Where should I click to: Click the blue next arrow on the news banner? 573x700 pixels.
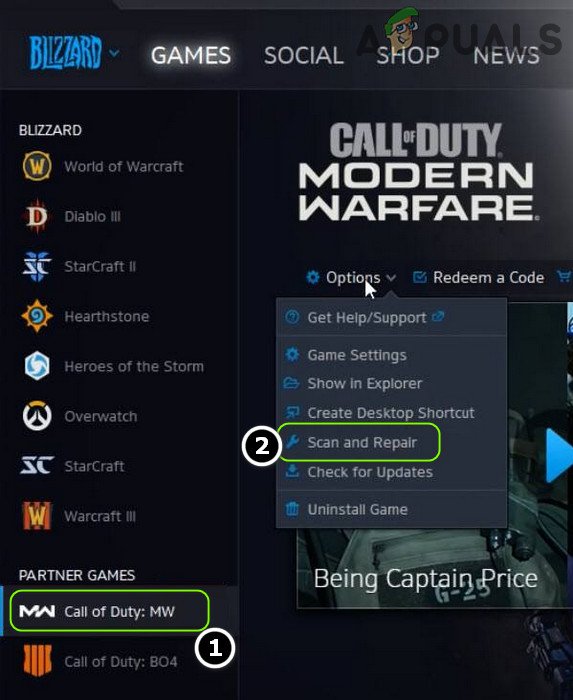pyautogui.click(x=560, y=455)
